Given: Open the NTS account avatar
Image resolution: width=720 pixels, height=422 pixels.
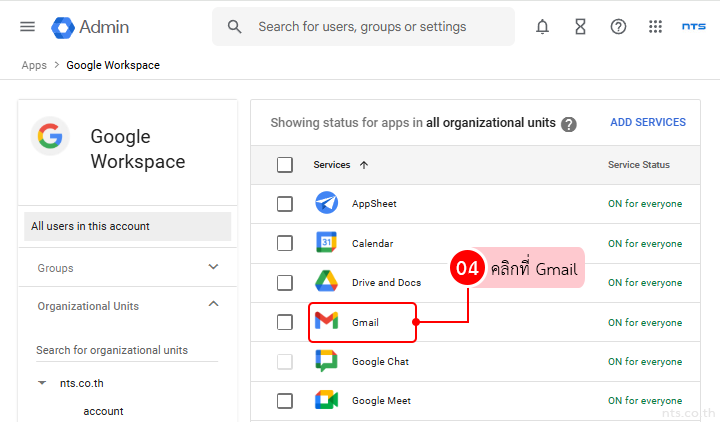Looking at the screenshot, I should tap(693, 27).
